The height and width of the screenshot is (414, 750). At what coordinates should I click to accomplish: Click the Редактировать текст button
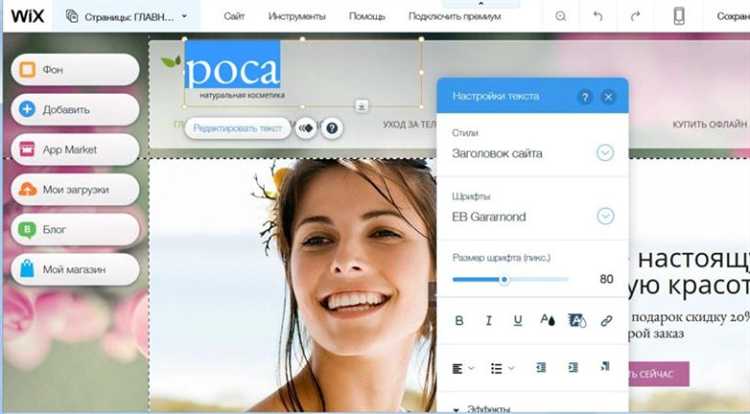point(238,128)
